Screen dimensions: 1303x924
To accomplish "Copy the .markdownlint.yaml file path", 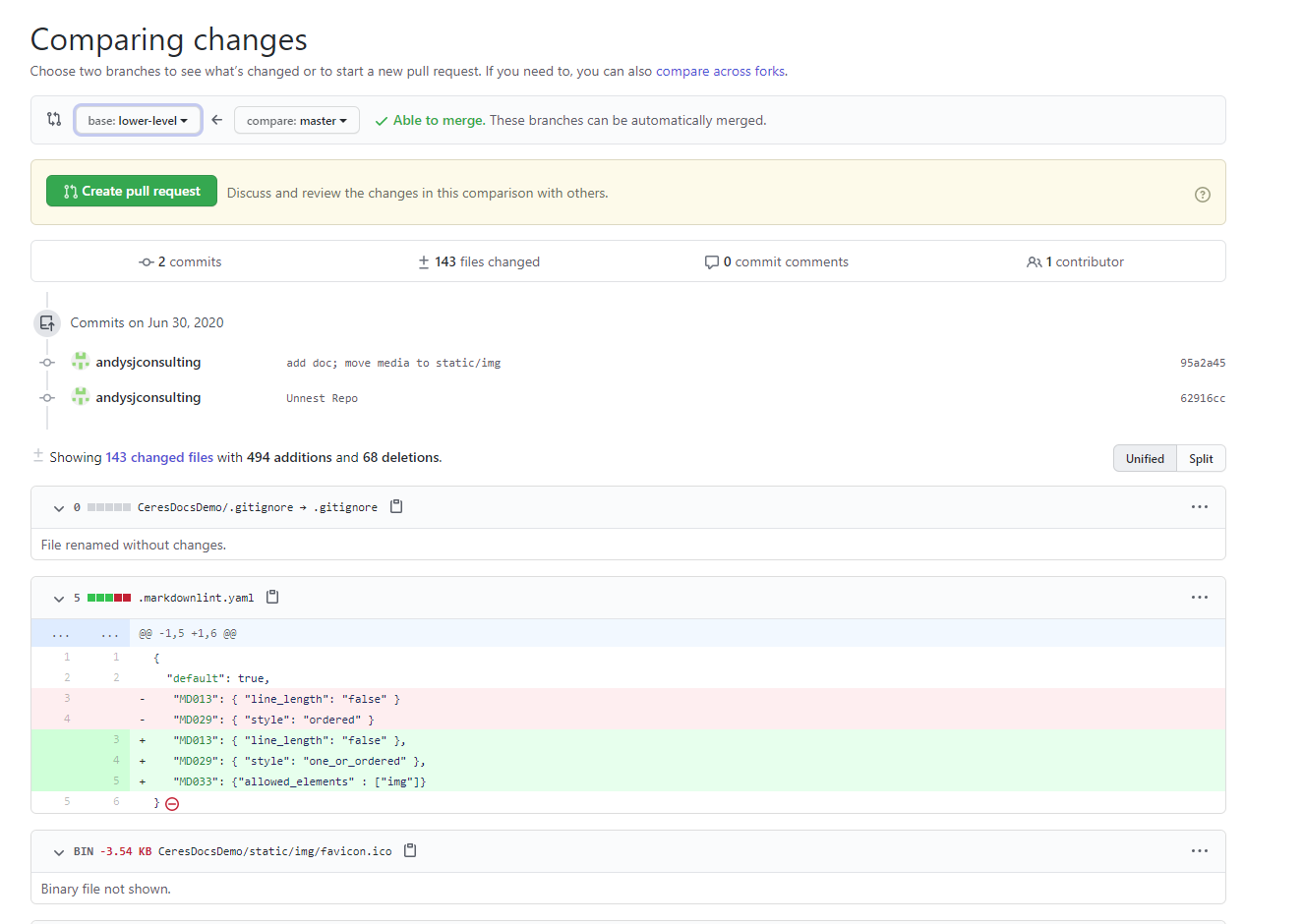I will [x=272, y=597].
